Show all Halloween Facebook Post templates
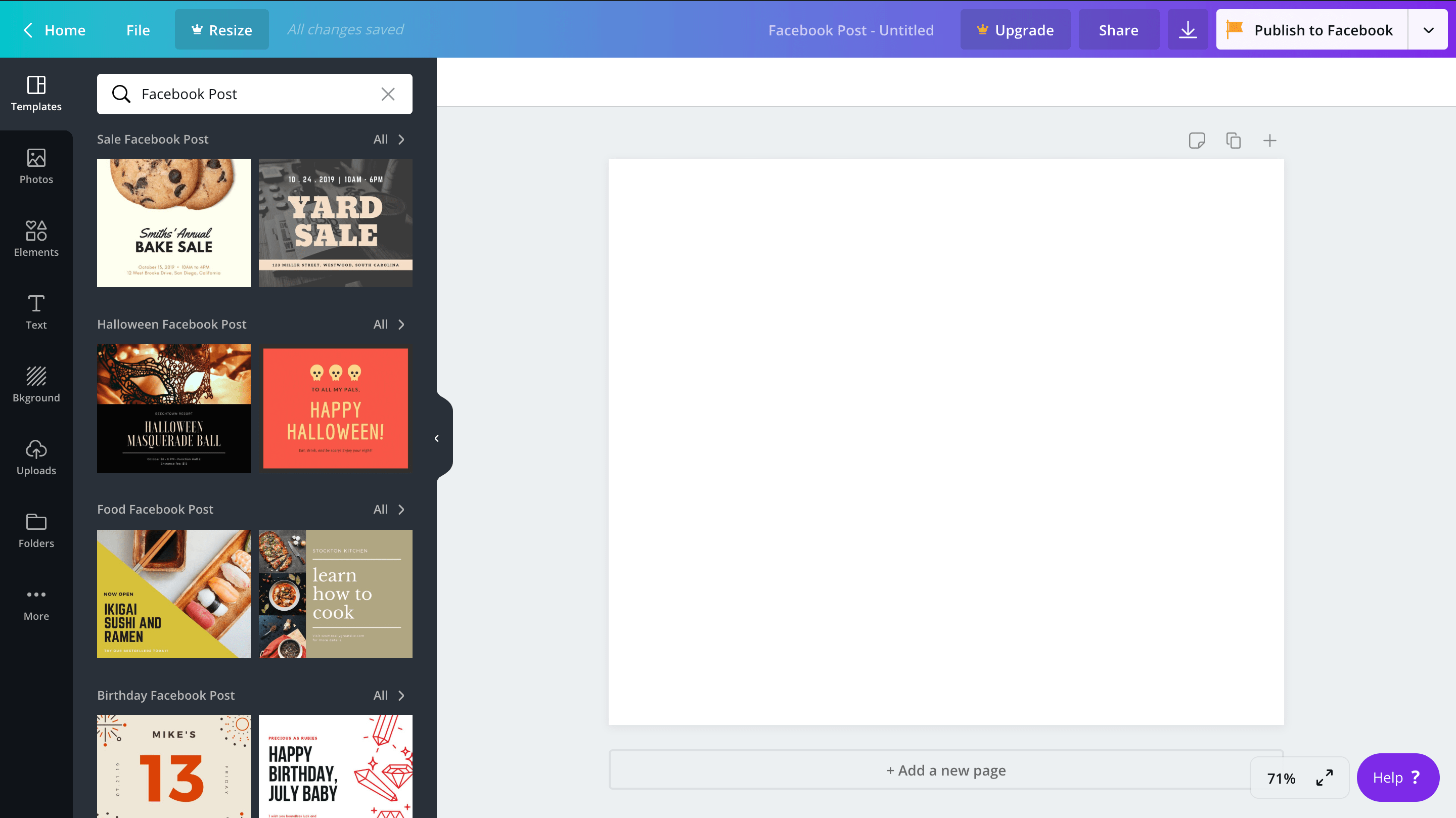1456x818 pixels. tap(388, 324)
